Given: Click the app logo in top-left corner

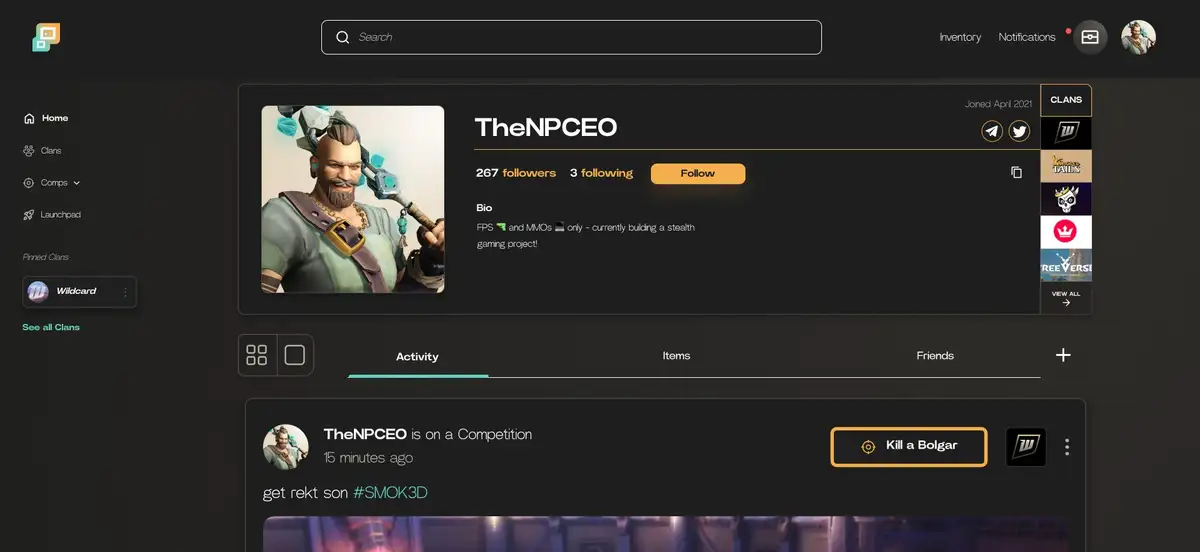Looking at the screenshot, I should (x=46, y=37).
